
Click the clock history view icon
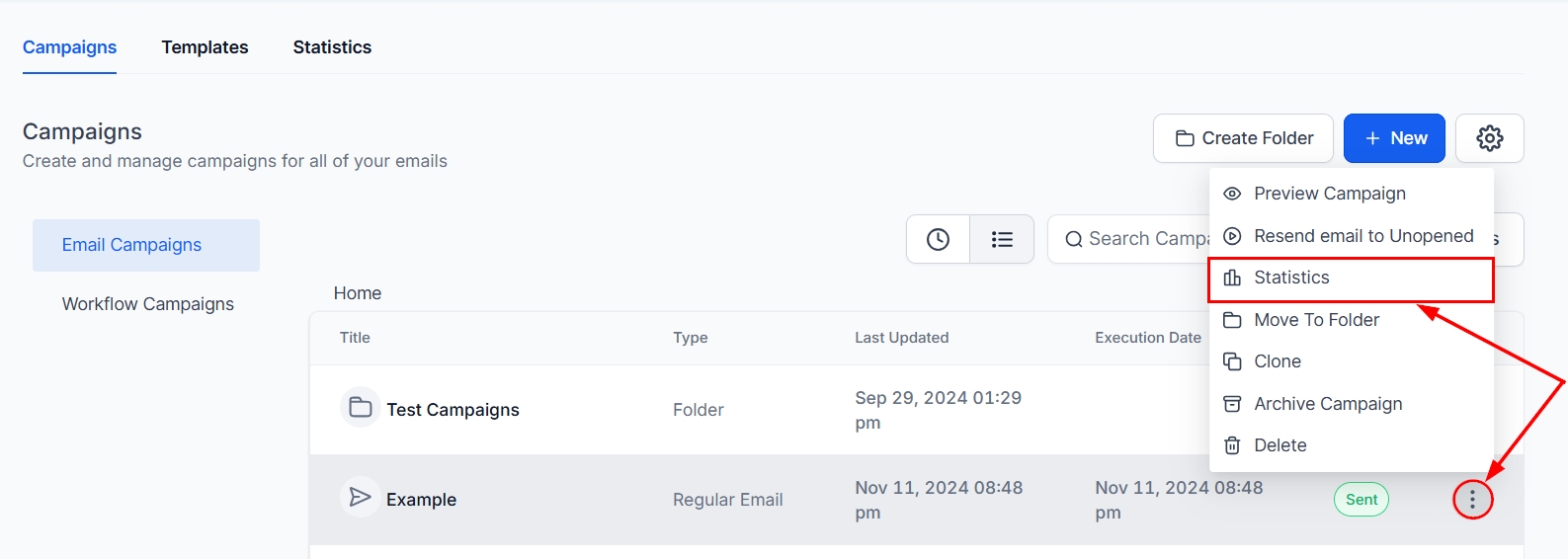click(938, 239)
